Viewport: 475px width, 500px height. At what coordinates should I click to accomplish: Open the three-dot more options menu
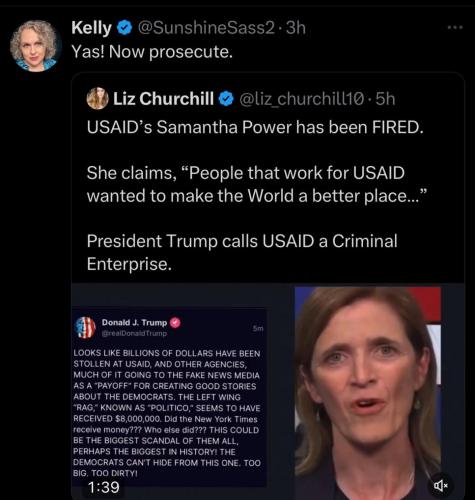point(455,27)
